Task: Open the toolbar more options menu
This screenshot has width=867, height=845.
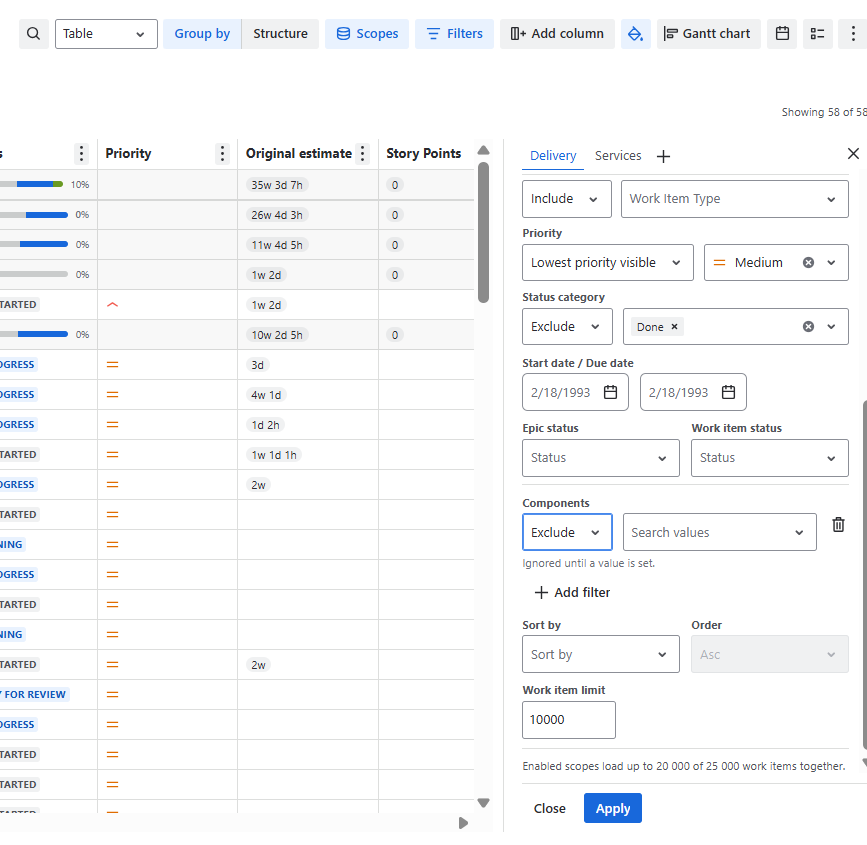Action: click(853, 34)
